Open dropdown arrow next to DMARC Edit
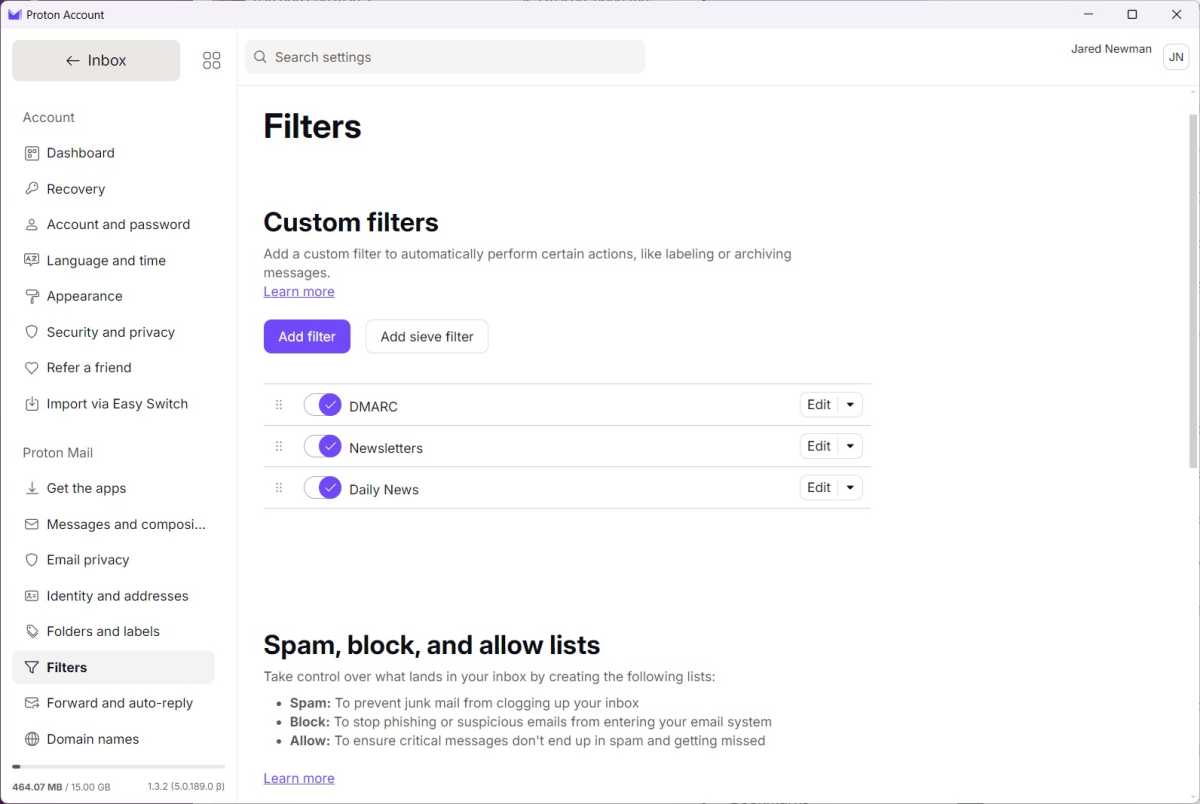 (x=850, y=405)
